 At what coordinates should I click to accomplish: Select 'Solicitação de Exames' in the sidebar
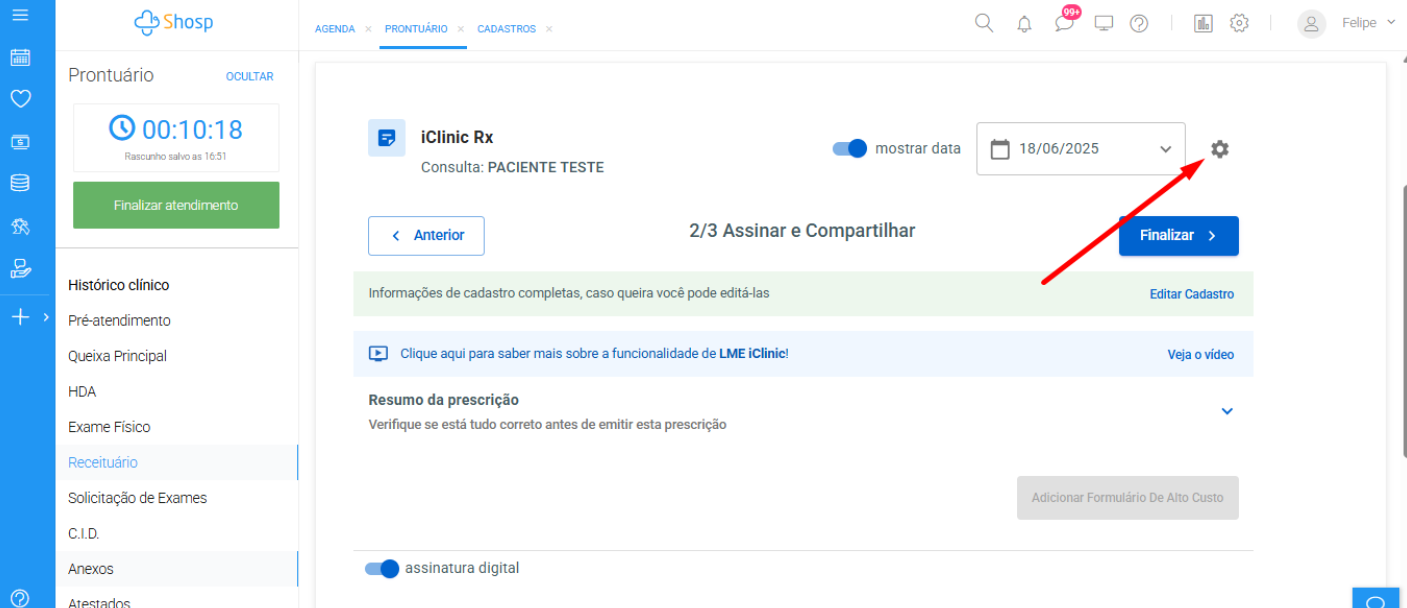137,498
